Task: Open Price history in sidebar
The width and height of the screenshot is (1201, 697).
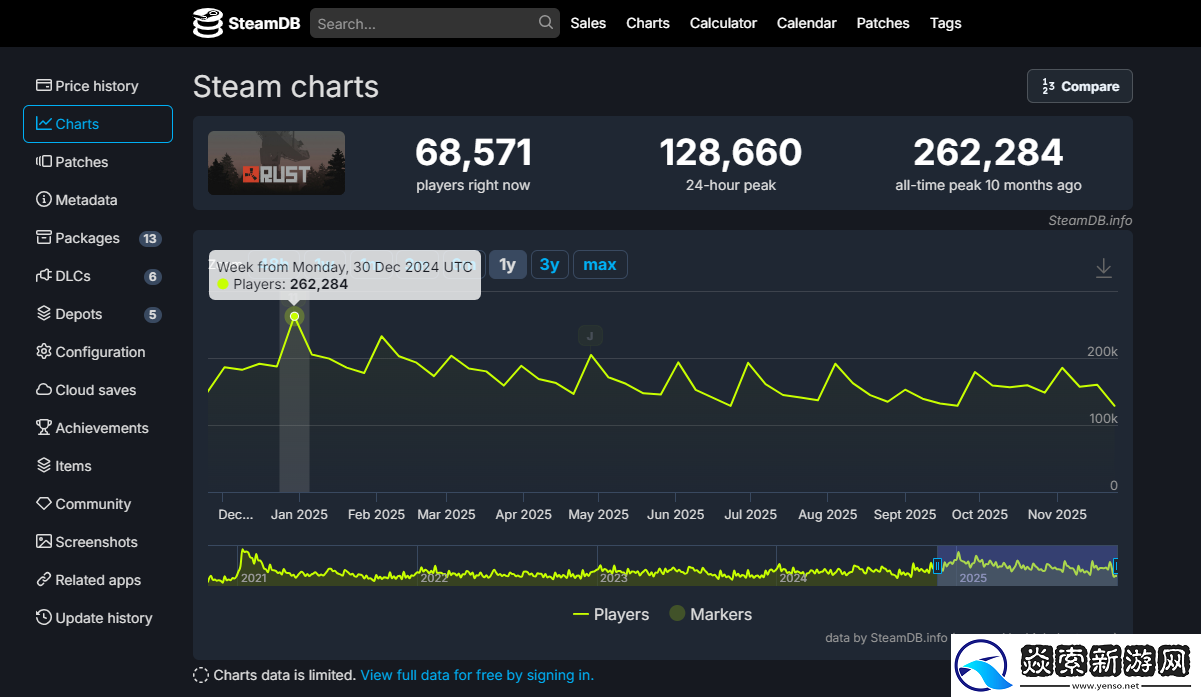Action: [96, 86]
